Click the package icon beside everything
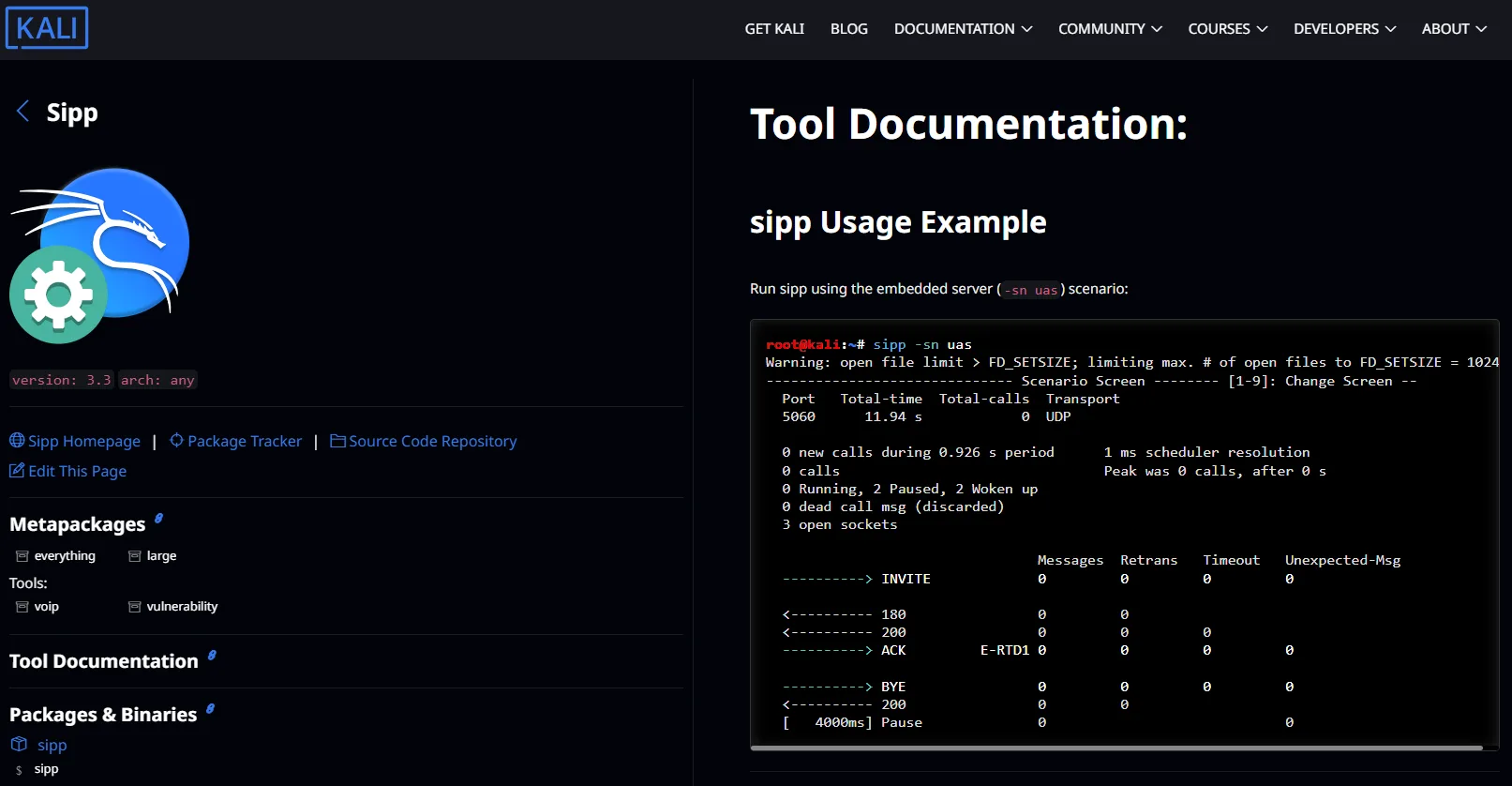Viewport: 1512px width, 786px height. pos(22,556)
